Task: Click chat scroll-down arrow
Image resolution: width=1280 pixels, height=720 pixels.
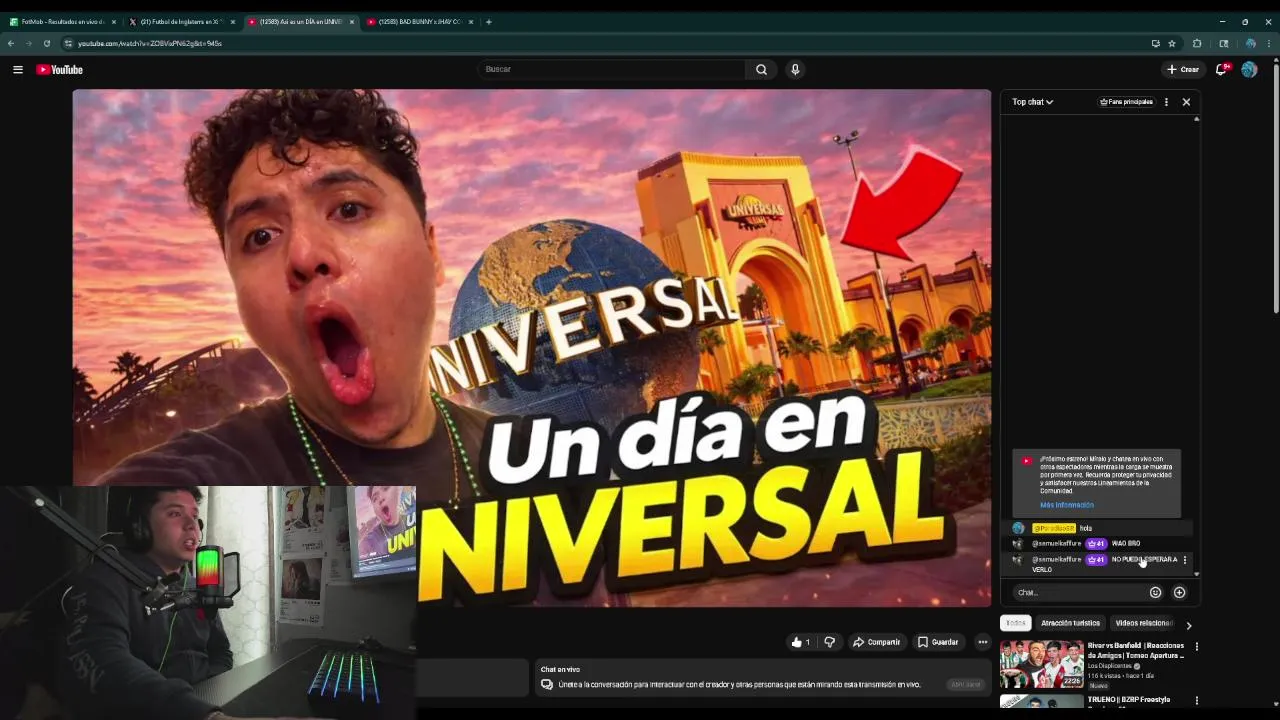Action: [x=1196, y=574]
